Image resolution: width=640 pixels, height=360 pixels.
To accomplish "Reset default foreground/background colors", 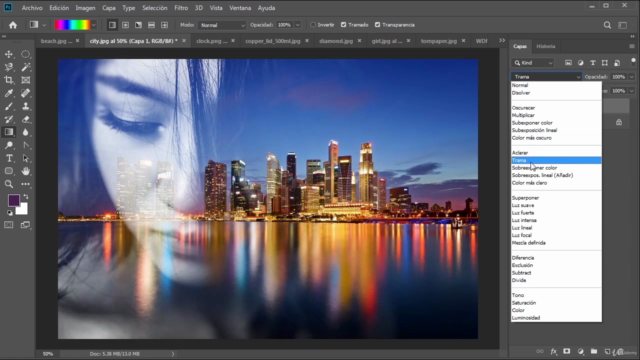I will click(9, 213).
